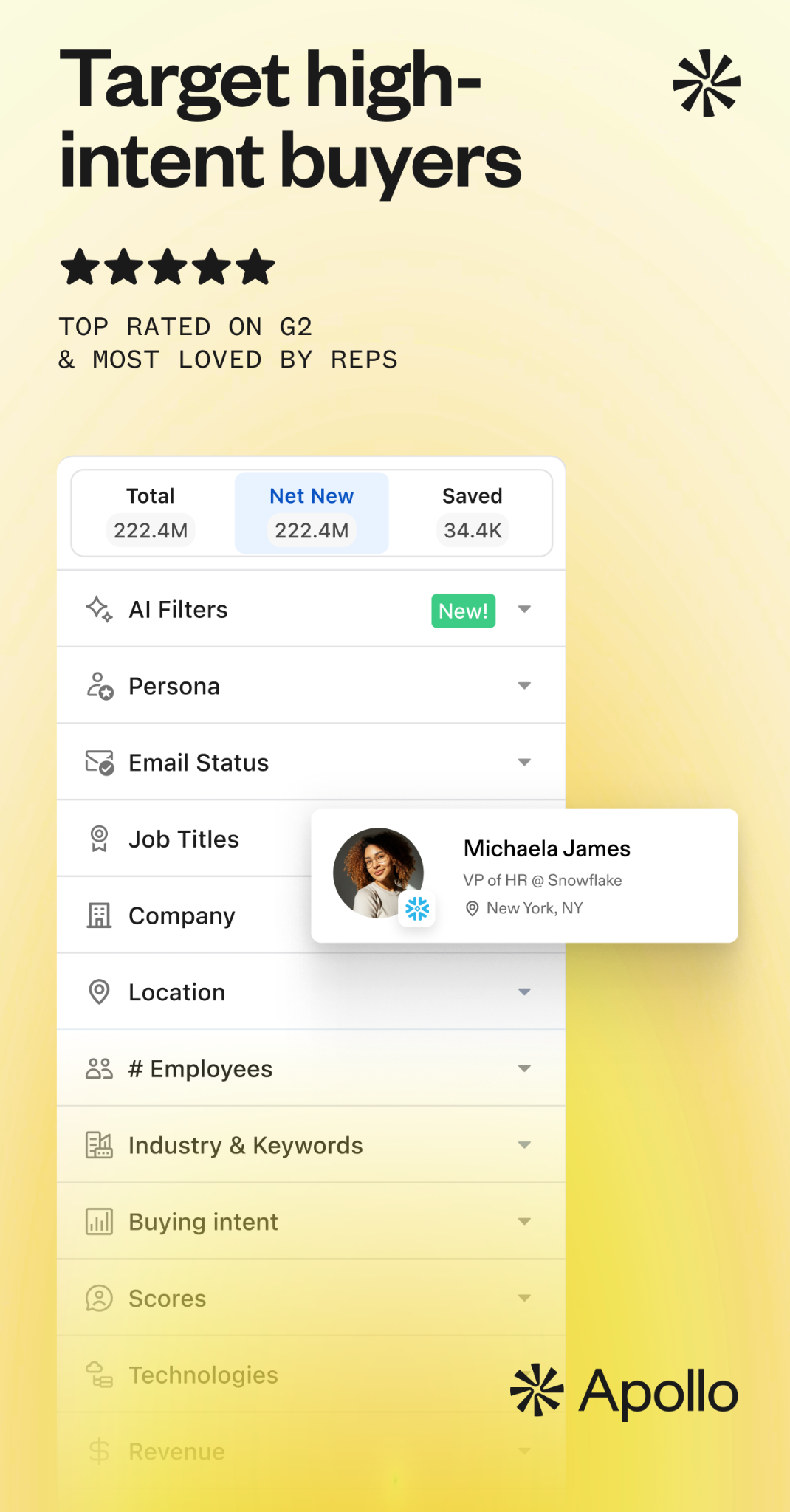
Task: Expand the # Employees filter arrow
Action: [x=524, y=1068]
